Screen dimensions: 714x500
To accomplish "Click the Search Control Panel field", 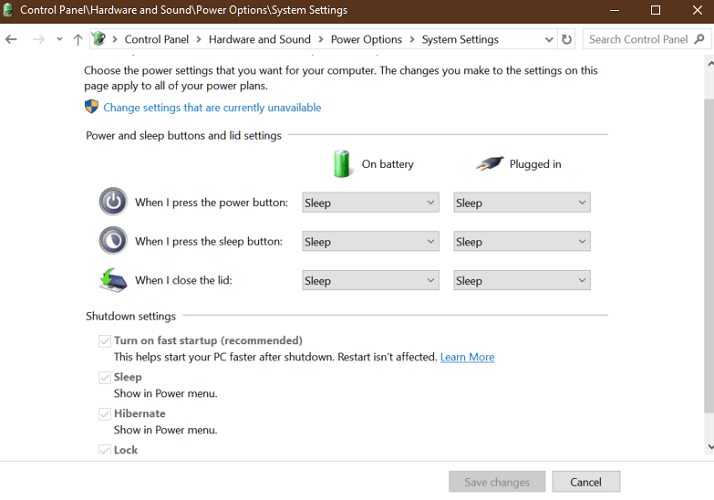I will [637, 39].
